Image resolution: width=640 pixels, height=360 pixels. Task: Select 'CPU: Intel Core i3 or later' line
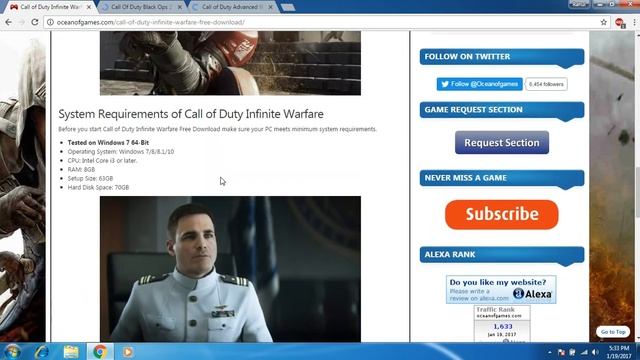point(102,160)
